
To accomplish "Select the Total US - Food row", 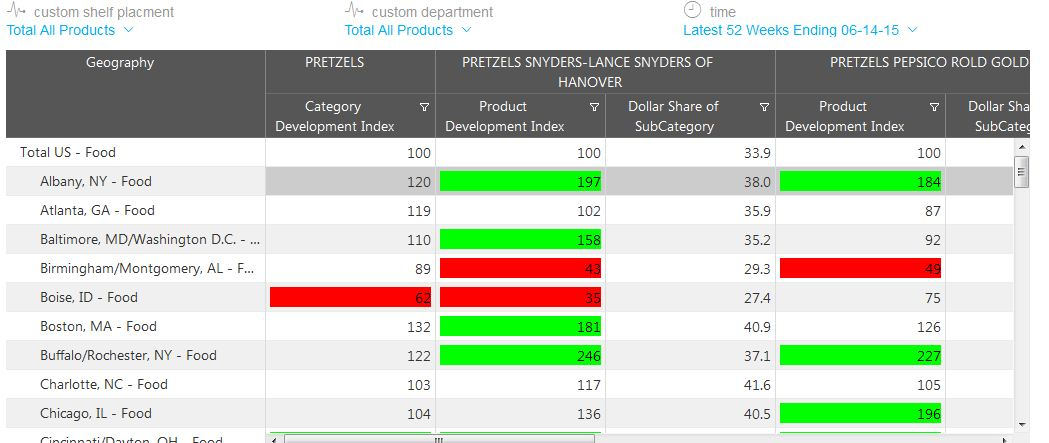I will [x=68, y=153].
